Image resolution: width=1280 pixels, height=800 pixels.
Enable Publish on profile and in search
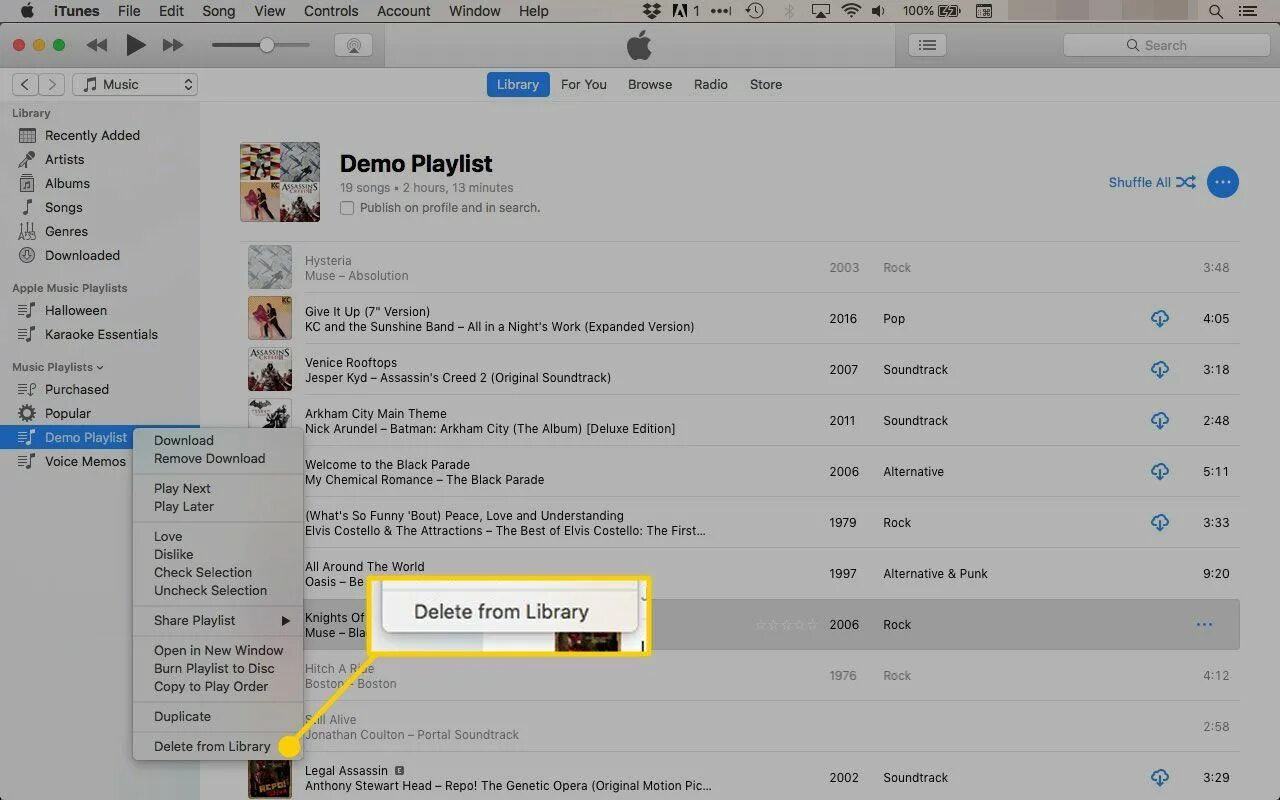pyautogui.click(x=347, y=208)
